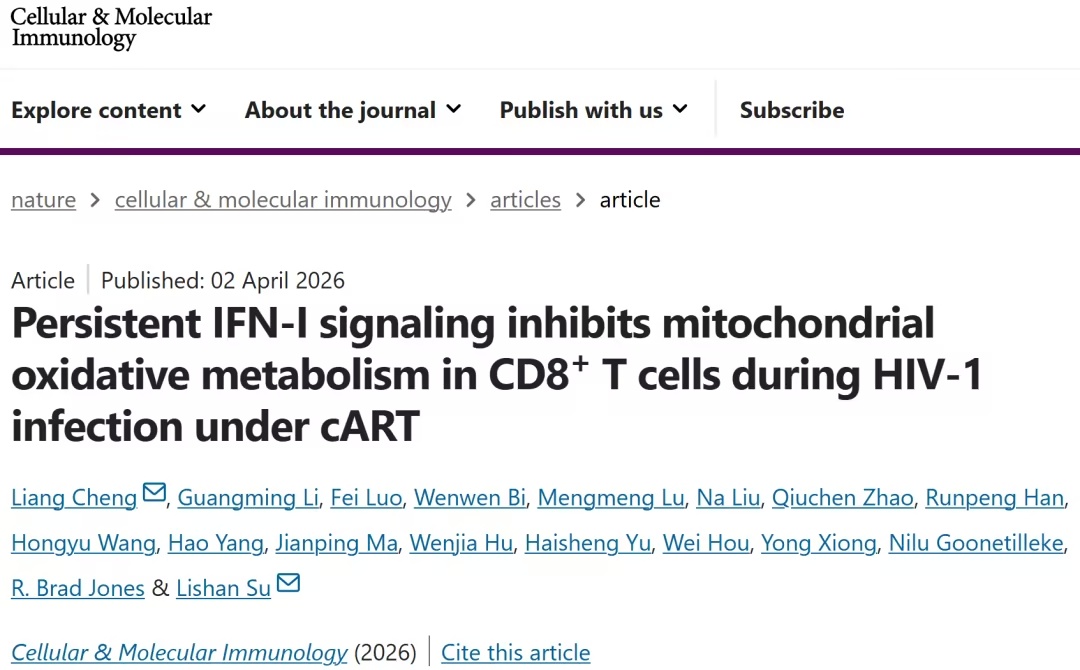Open the Subscribe page
This screenshot has height=670, width=1080.
(x=792, y=110)
